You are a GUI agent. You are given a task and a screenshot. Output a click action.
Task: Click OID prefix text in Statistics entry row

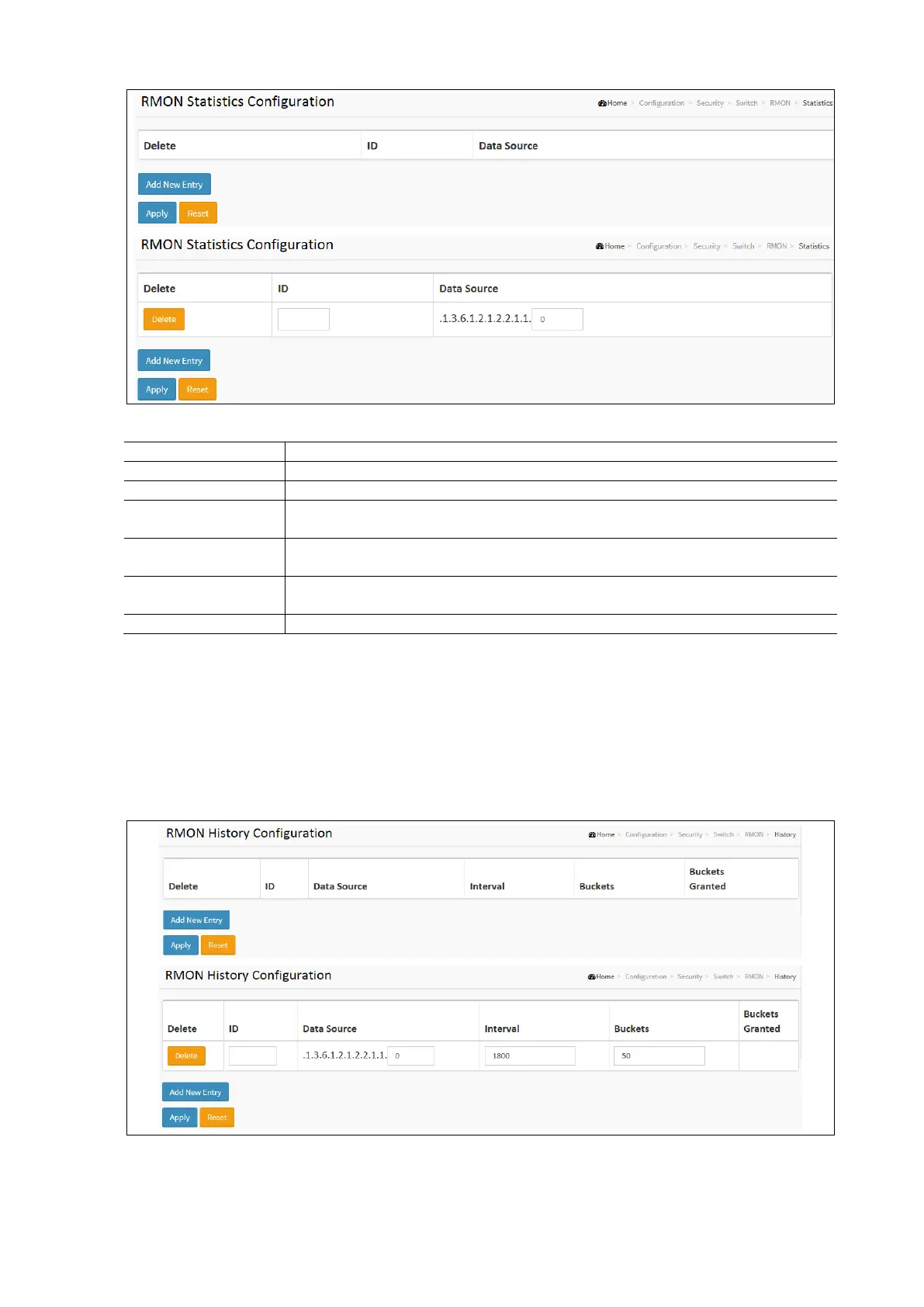(x=485, y=319)
